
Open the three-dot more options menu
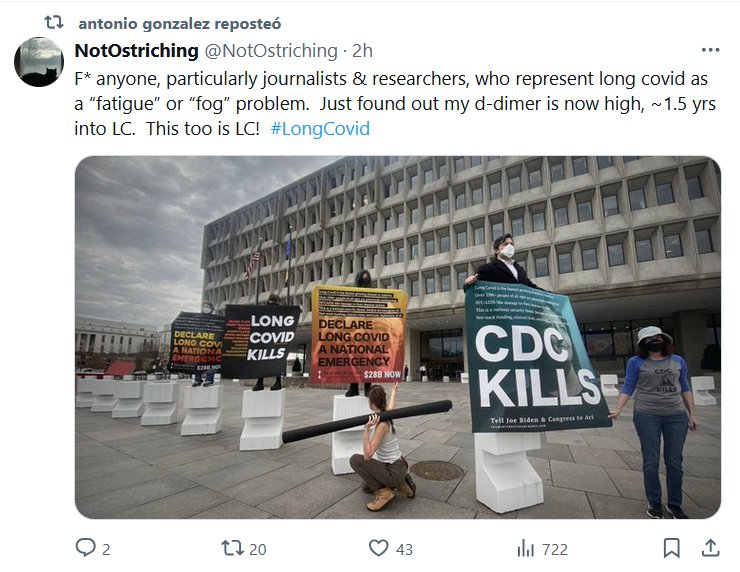pos(710,50)
